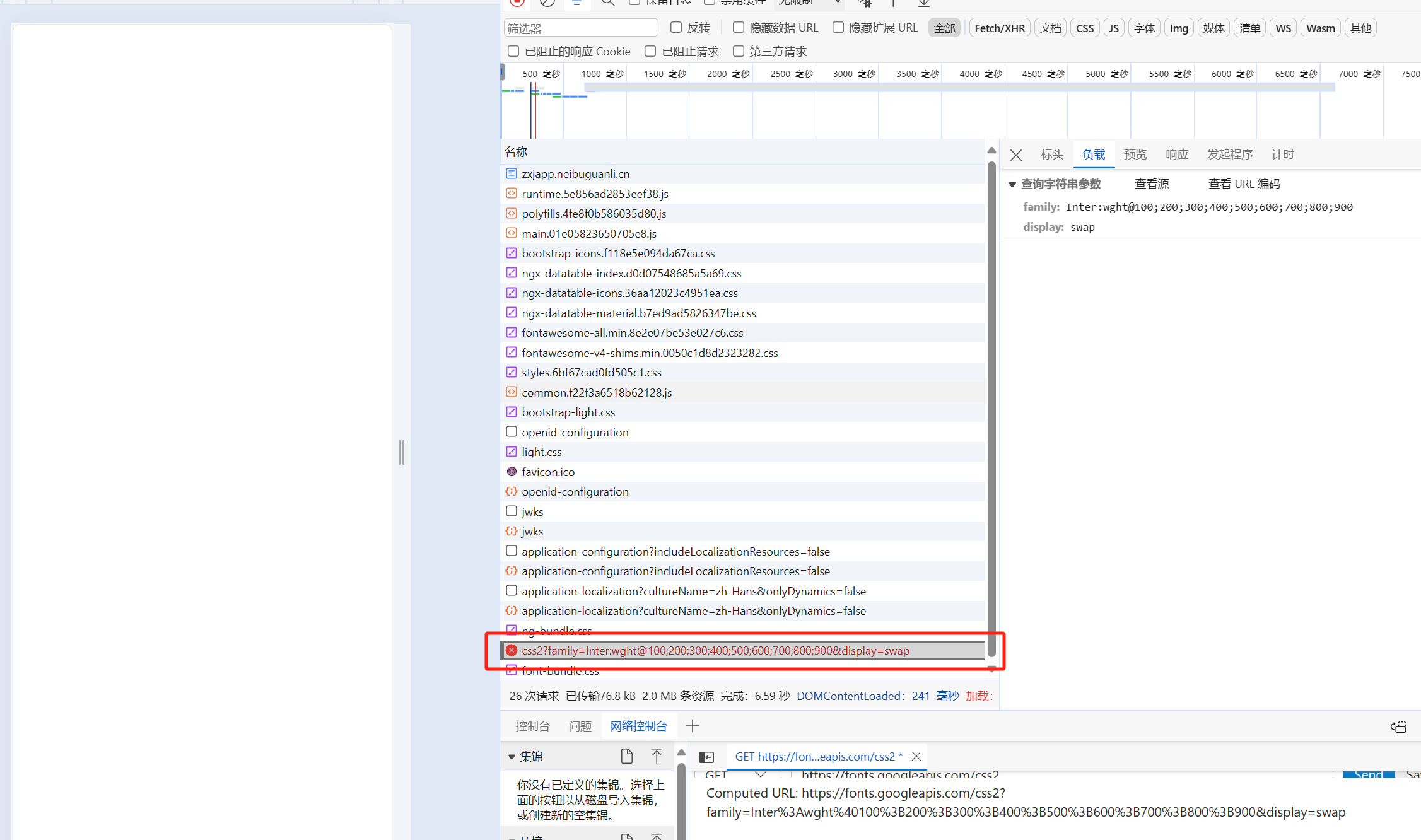
Task: Close the GET css2 request tab
Action: pos(916,756)
